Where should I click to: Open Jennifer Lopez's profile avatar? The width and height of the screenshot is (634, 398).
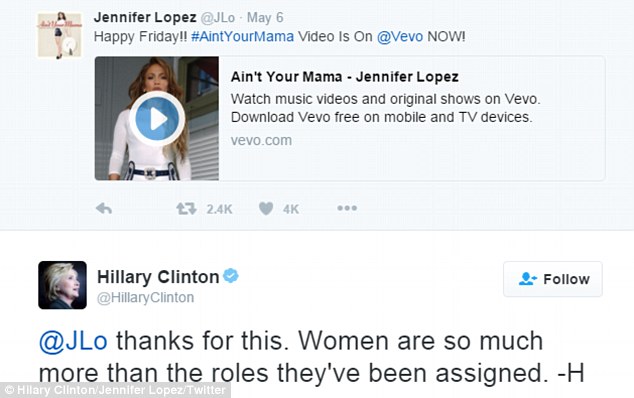click(x=60, y=35)
